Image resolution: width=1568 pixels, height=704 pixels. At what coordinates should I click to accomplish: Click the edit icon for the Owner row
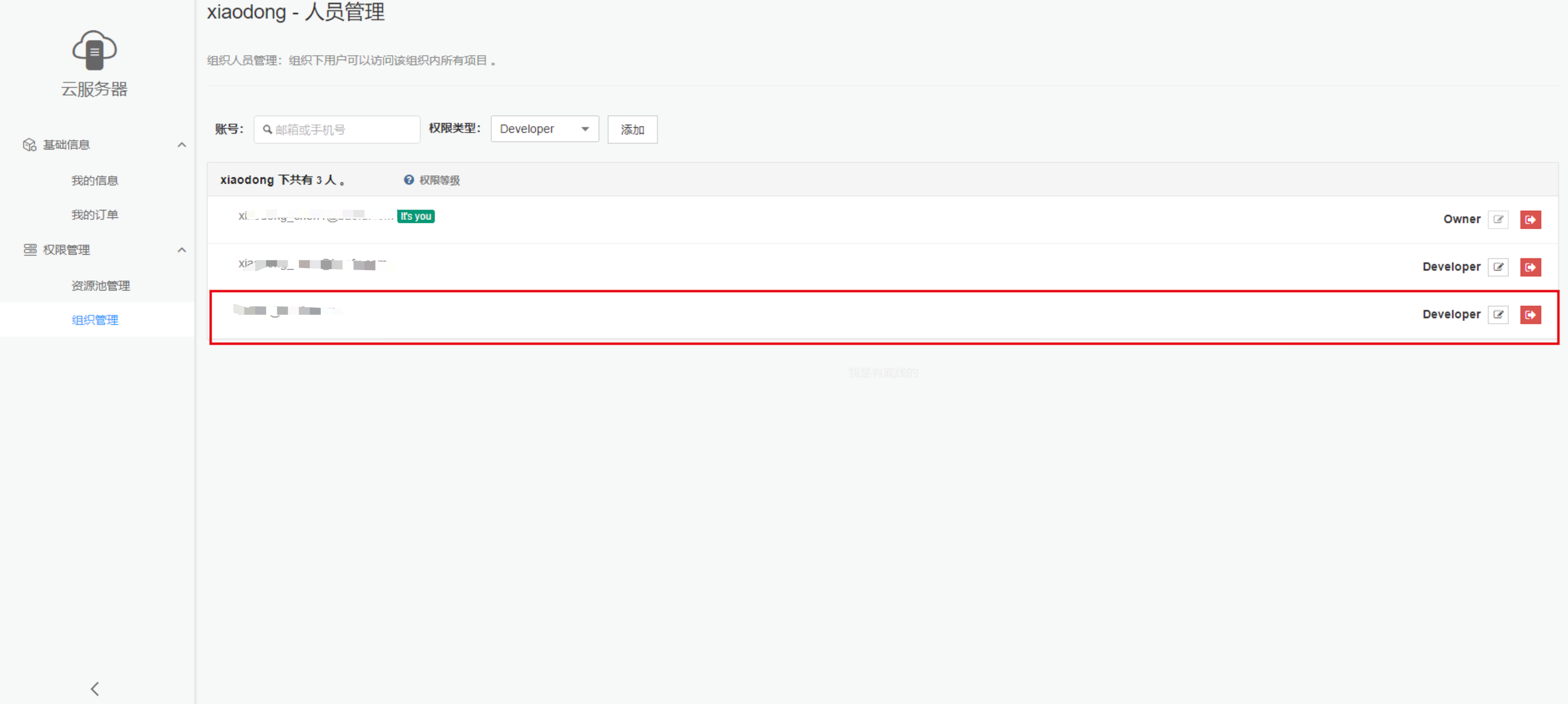[1497, 219]
